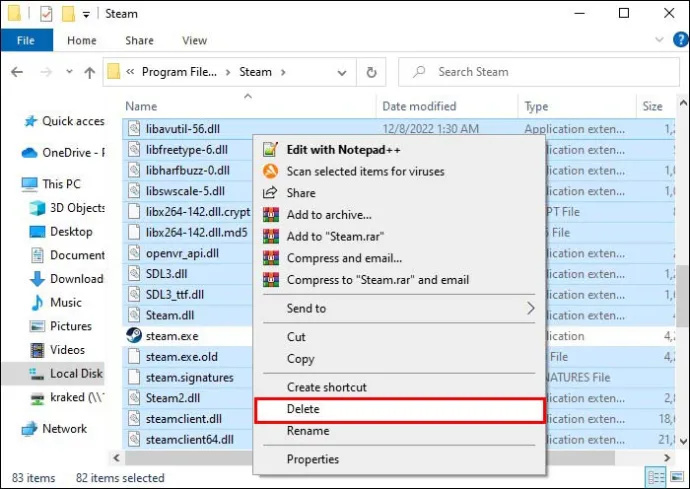Viewport: 690px width, 489px height.
Task: Click the Steam logo icon of steam.exe
Action: click(134, 336)
